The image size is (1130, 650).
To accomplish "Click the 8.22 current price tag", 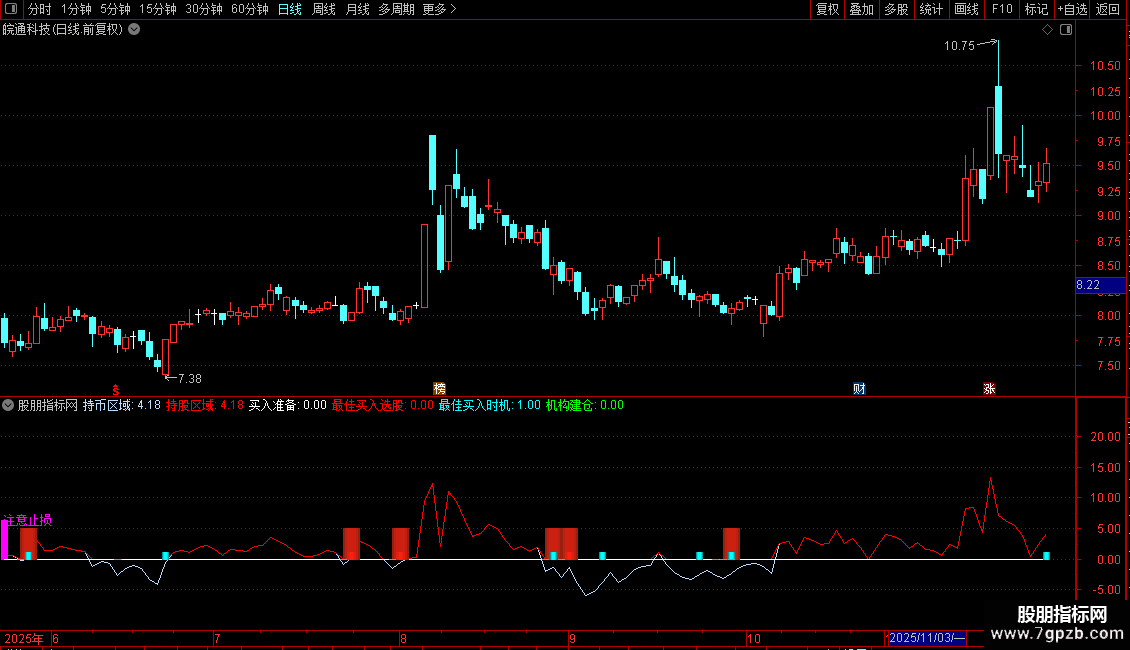I will click(1100, 285).
